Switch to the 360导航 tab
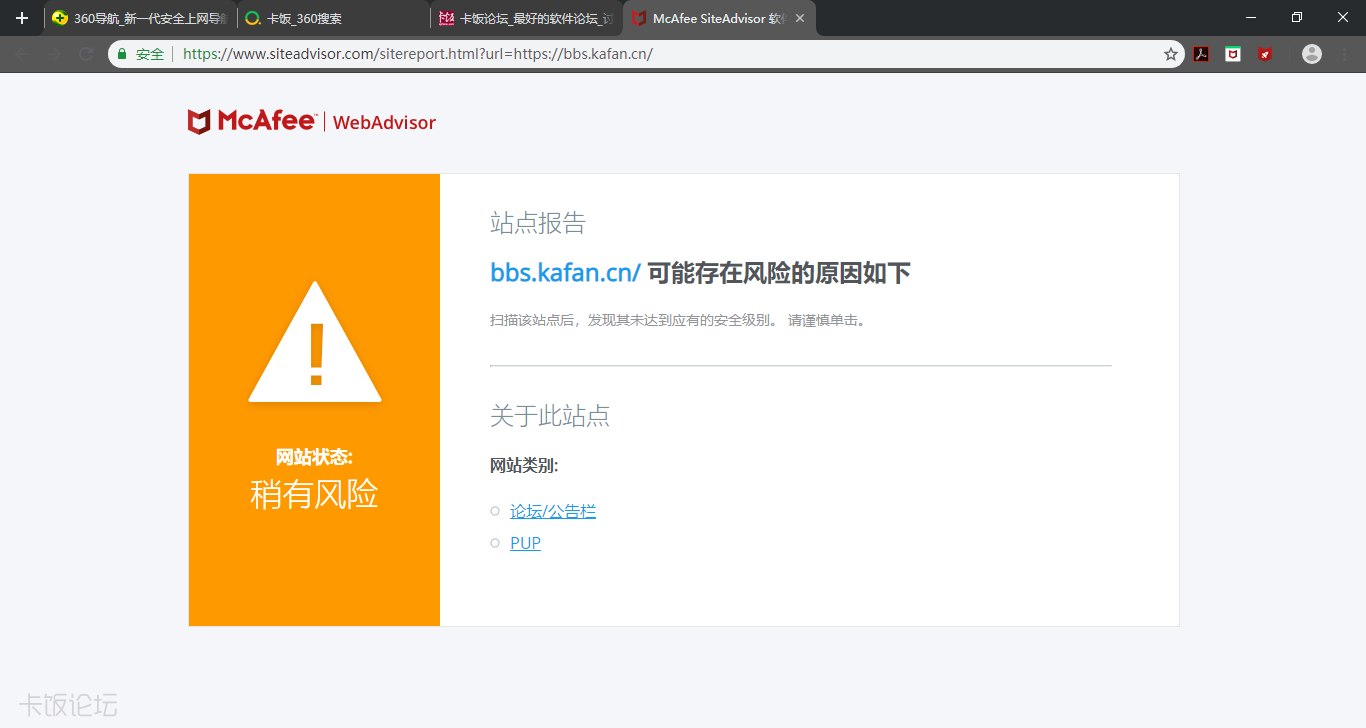This screenshot has width=1366, height=728. (x=140, y=18)
